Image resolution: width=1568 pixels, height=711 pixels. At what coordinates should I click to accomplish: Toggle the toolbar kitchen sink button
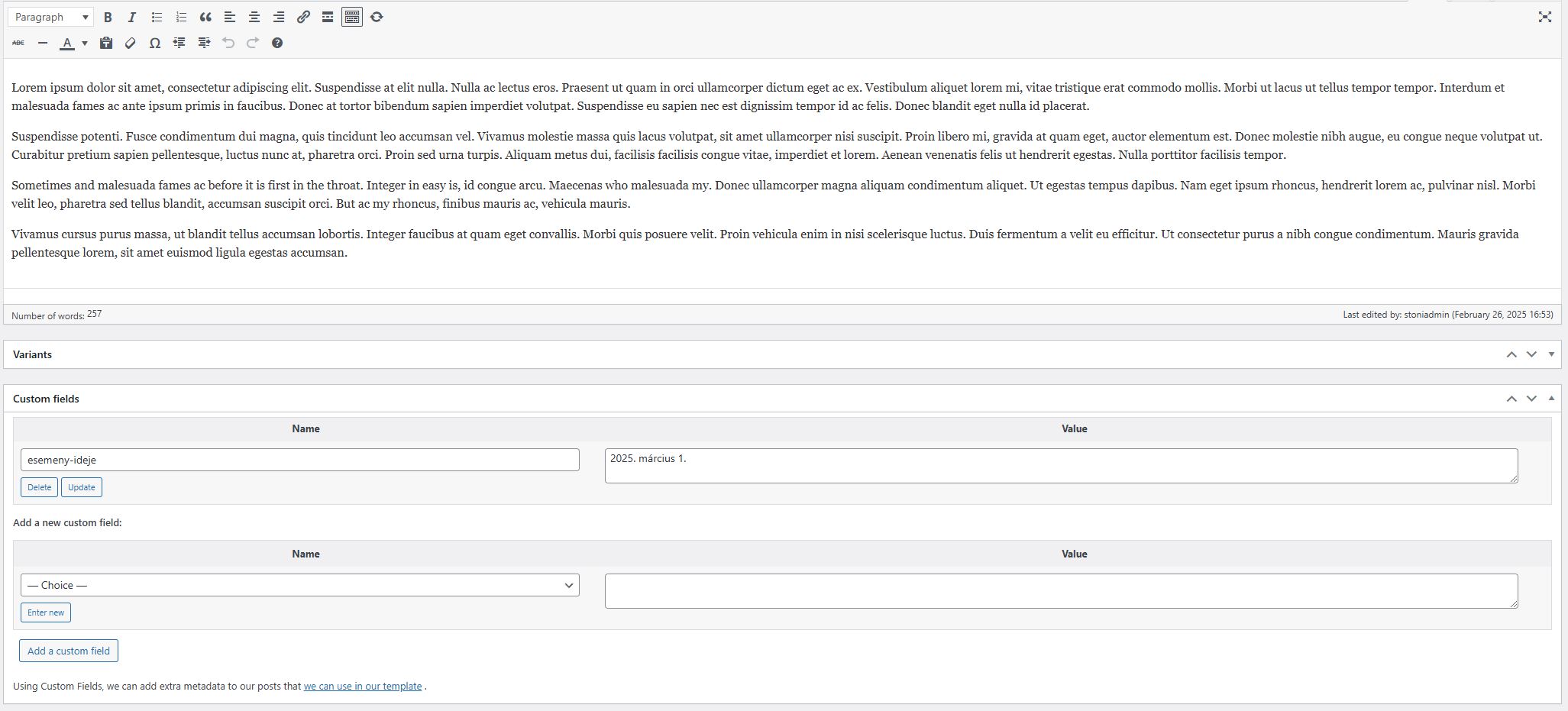click(352, 17)
